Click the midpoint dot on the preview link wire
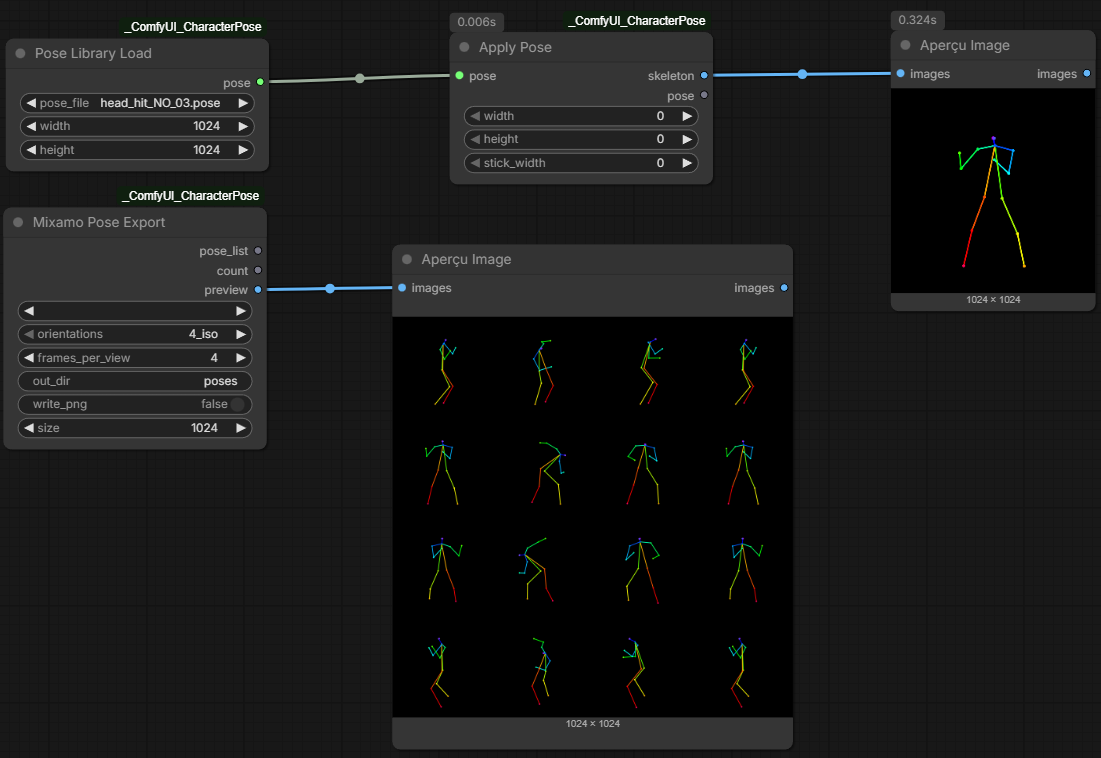 tap(330, 288)
